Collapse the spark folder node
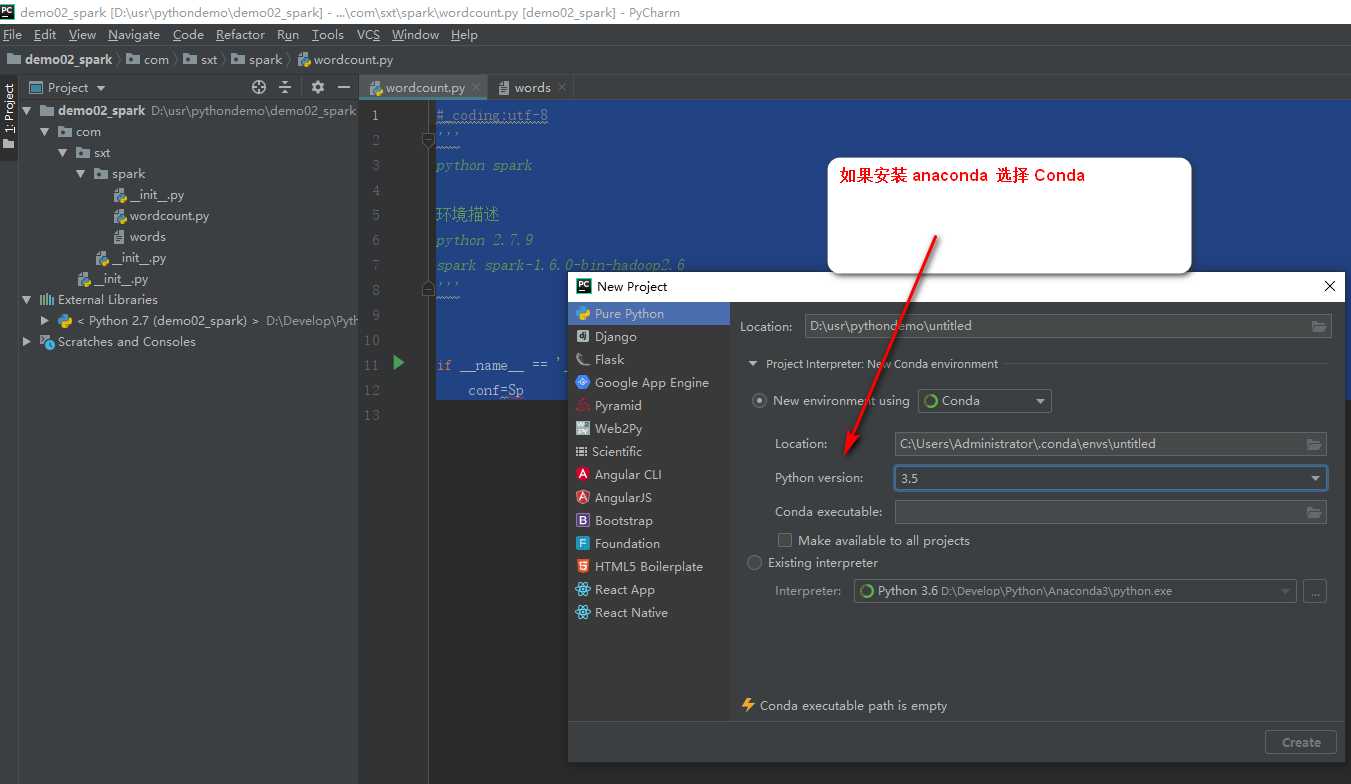This screenshot has width=1351, height=784. [x=81, y=174]
